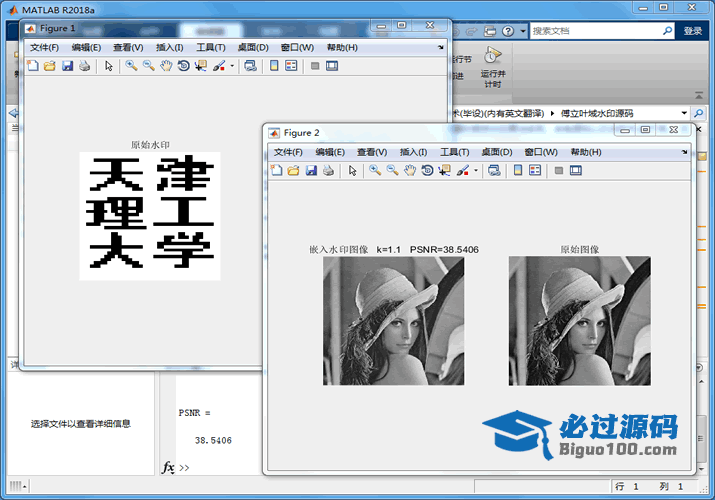Viewport: 715px width, 500px height.
Task: Toggle Edit Plot arrow tool in Figure 2
Action: tap(353, 171)
